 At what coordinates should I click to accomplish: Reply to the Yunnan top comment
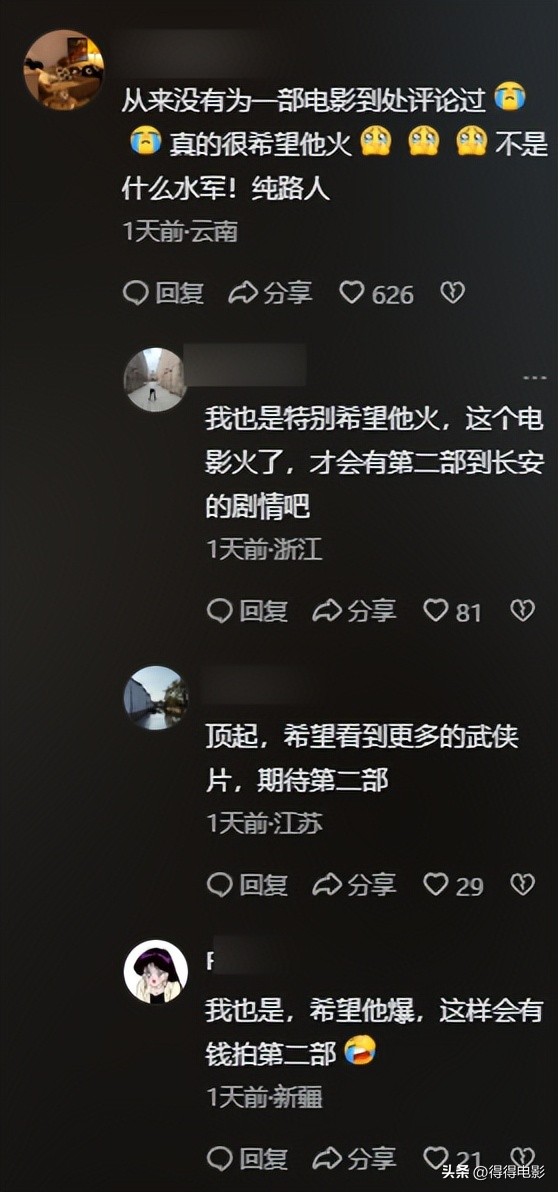(x=163, y=293)
